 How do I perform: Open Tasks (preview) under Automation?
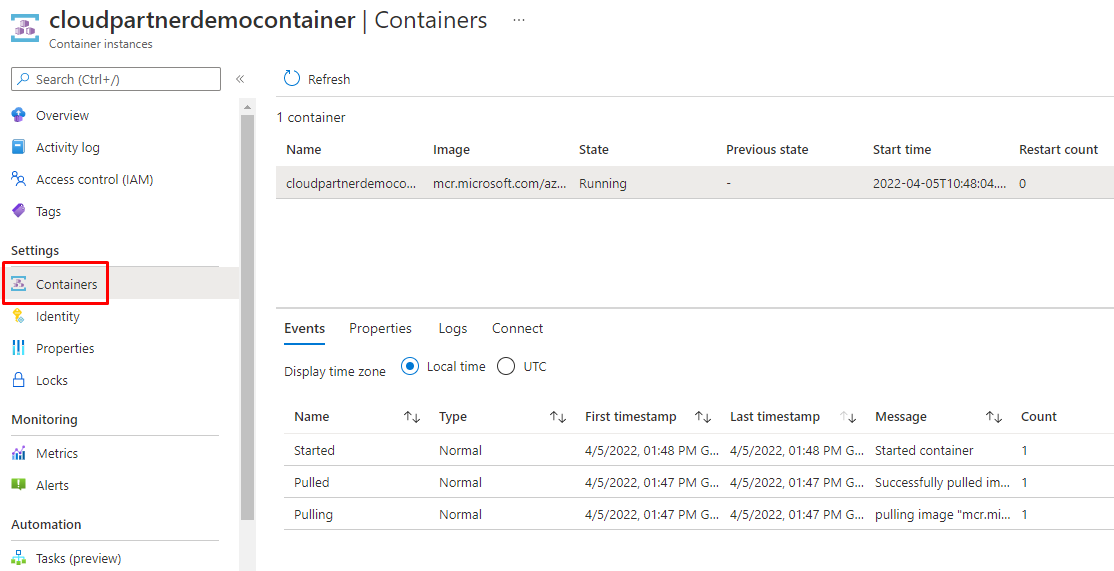[78, 558]
